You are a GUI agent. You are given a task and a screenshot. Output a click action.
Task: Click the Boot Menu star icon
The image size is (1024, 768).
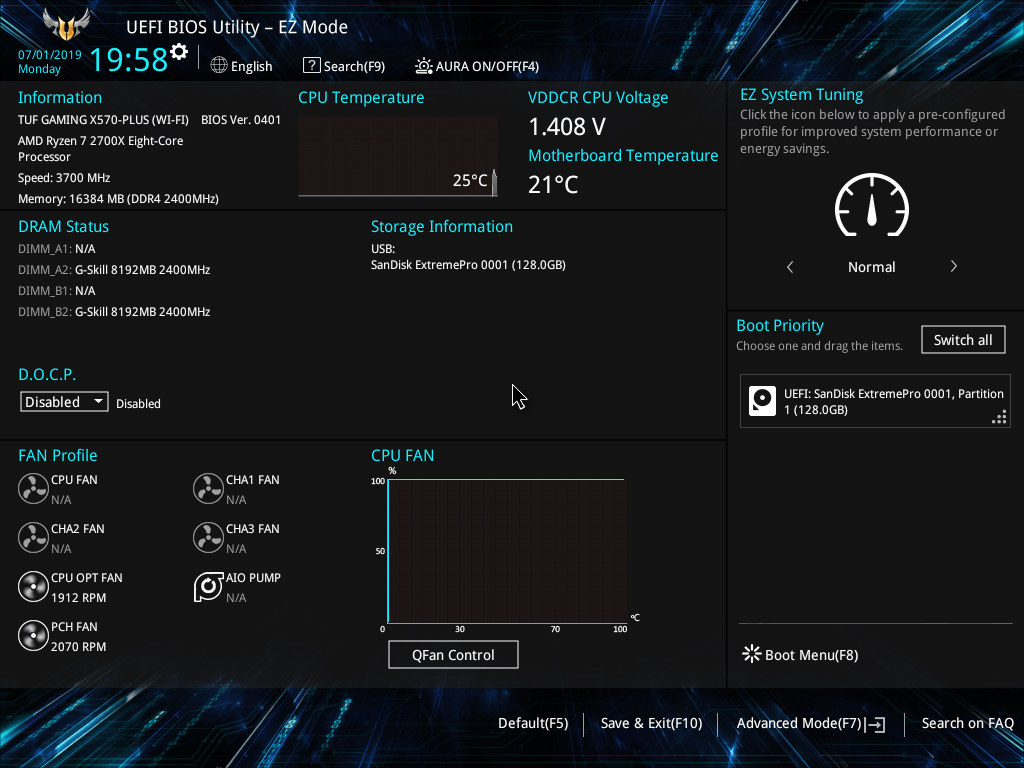[x=752, y=654]
